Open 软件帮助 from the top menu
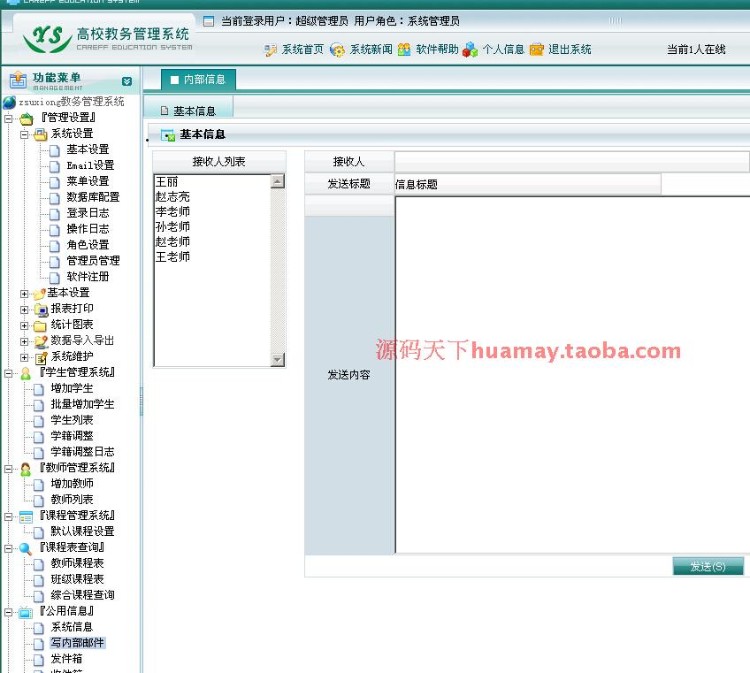 pos(437,49)
